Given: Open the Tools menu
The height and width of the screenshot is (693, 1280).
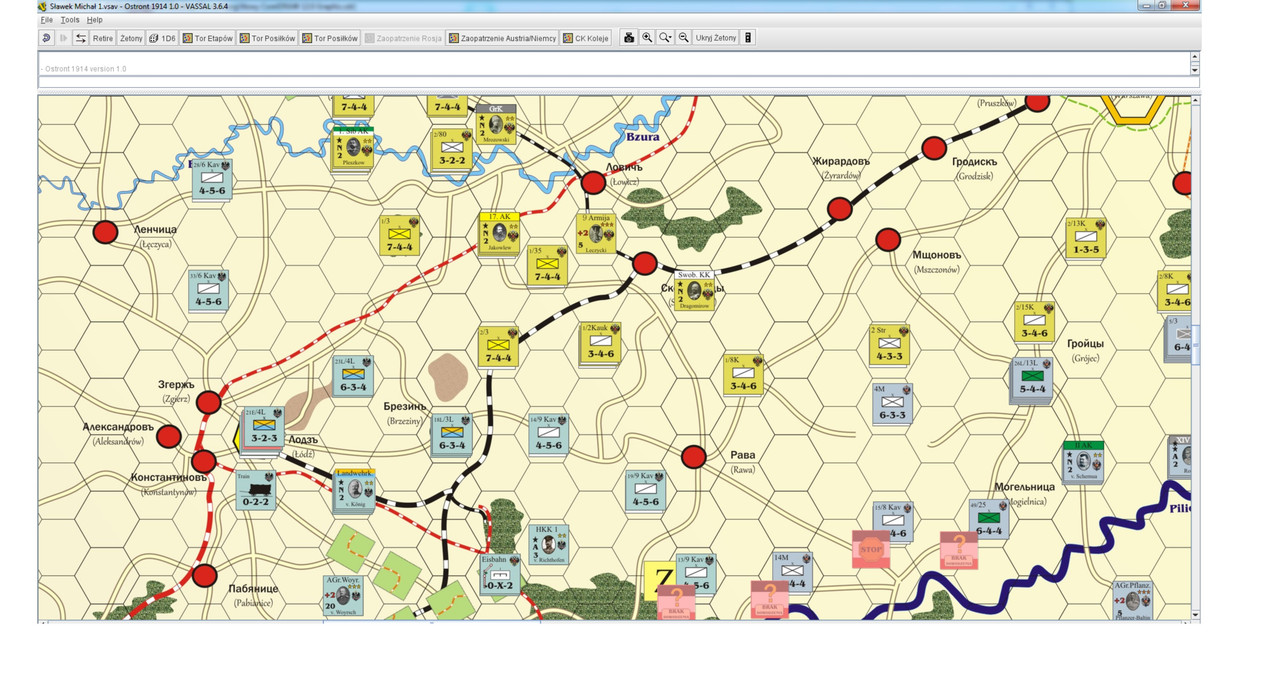Looking at the screenshot, I should click(x=70, y=20).
